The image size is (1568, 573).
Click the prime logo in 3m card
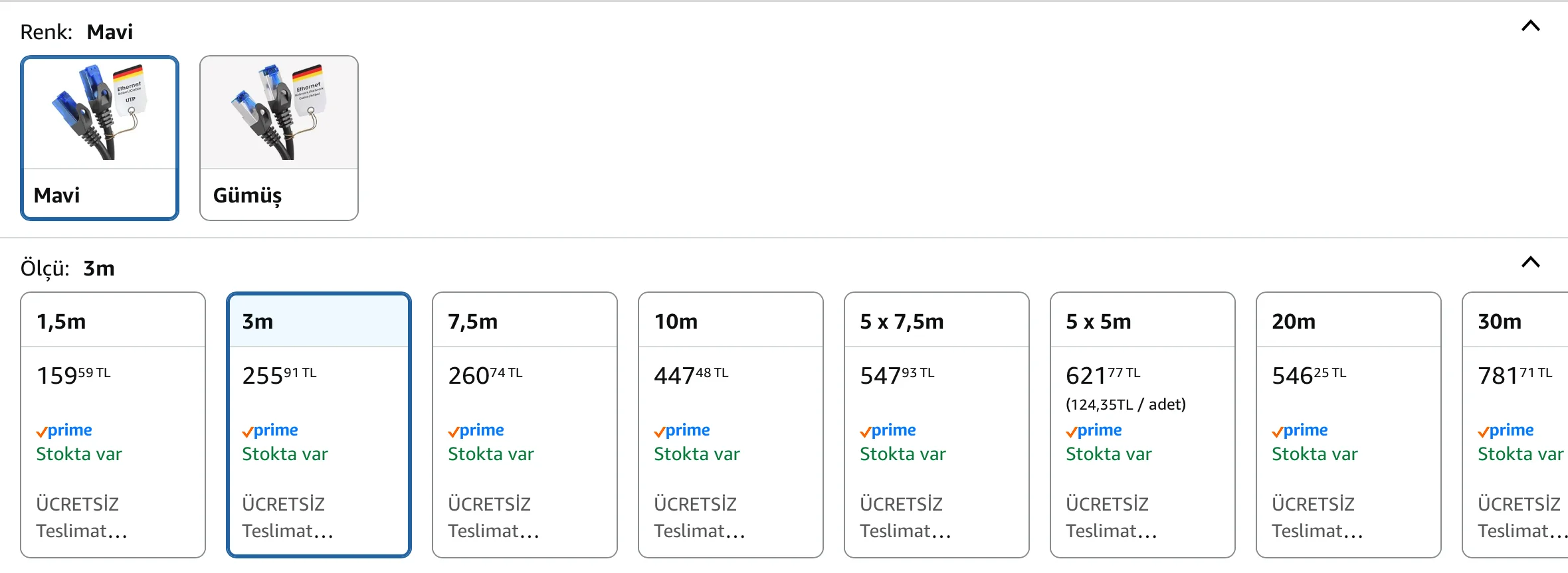(270, 430)
